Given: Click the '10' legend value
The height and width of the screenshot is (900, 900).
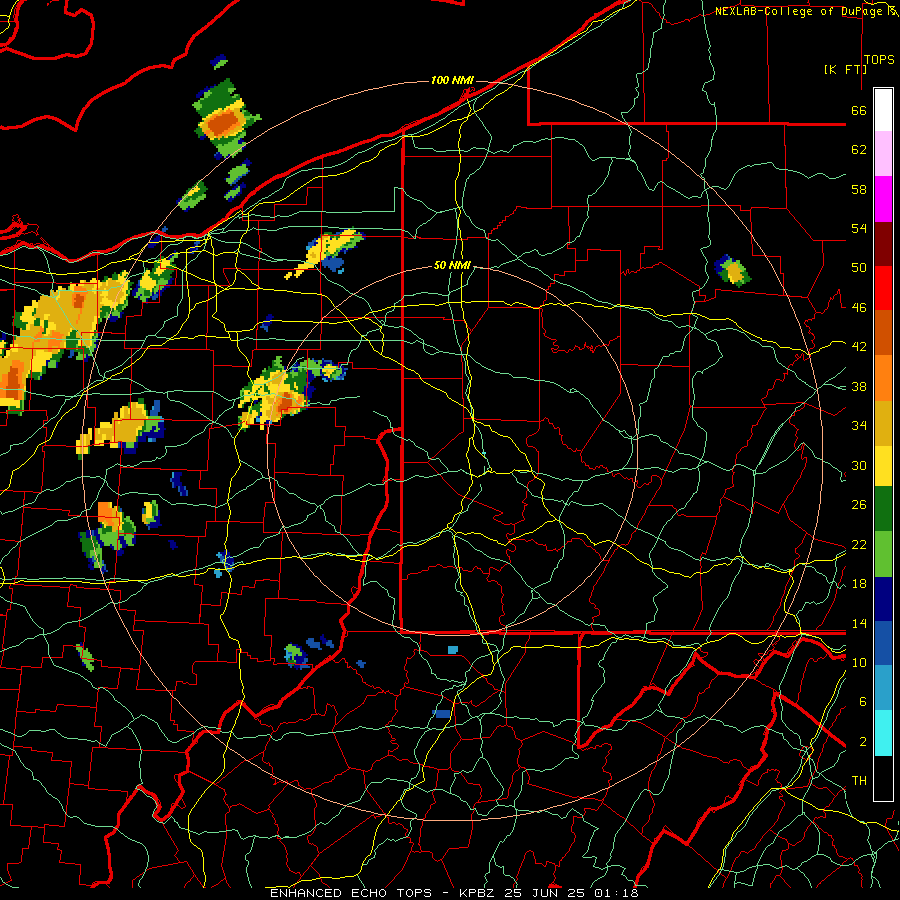Looking at the screenshot, I should (859, 662).
